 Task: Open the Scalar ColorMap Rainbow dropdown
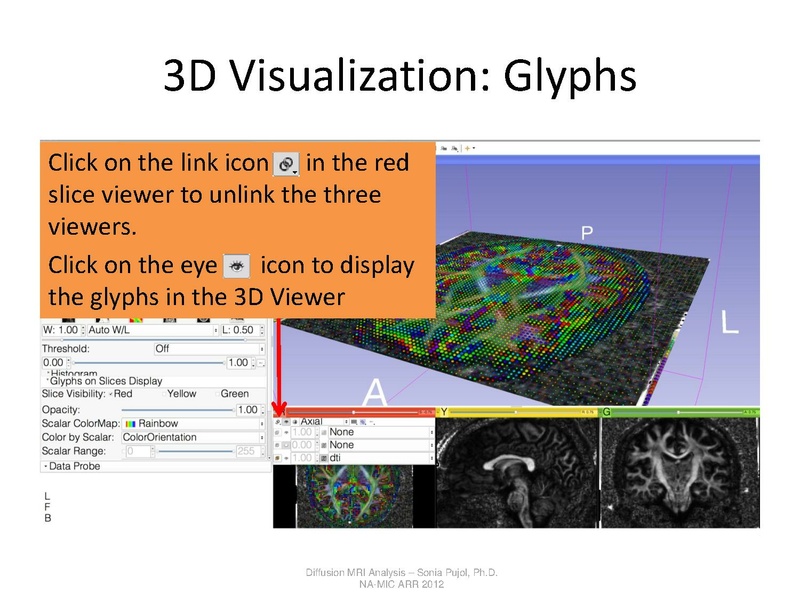(193, 424)
